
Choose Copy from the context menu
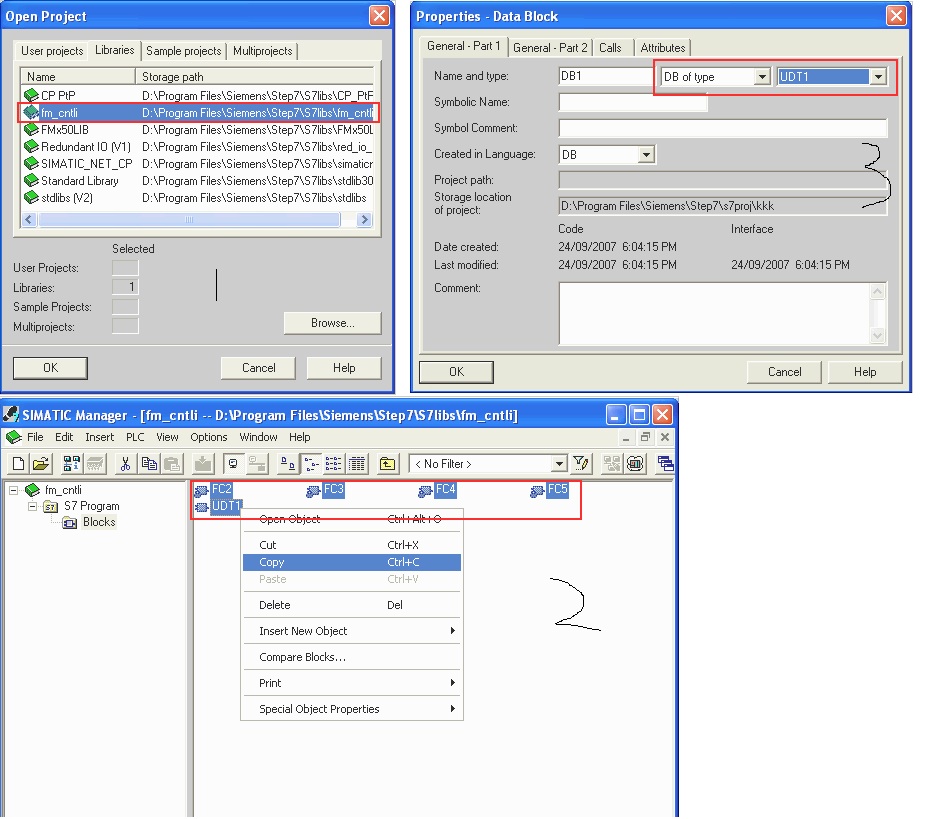[352, 562]
